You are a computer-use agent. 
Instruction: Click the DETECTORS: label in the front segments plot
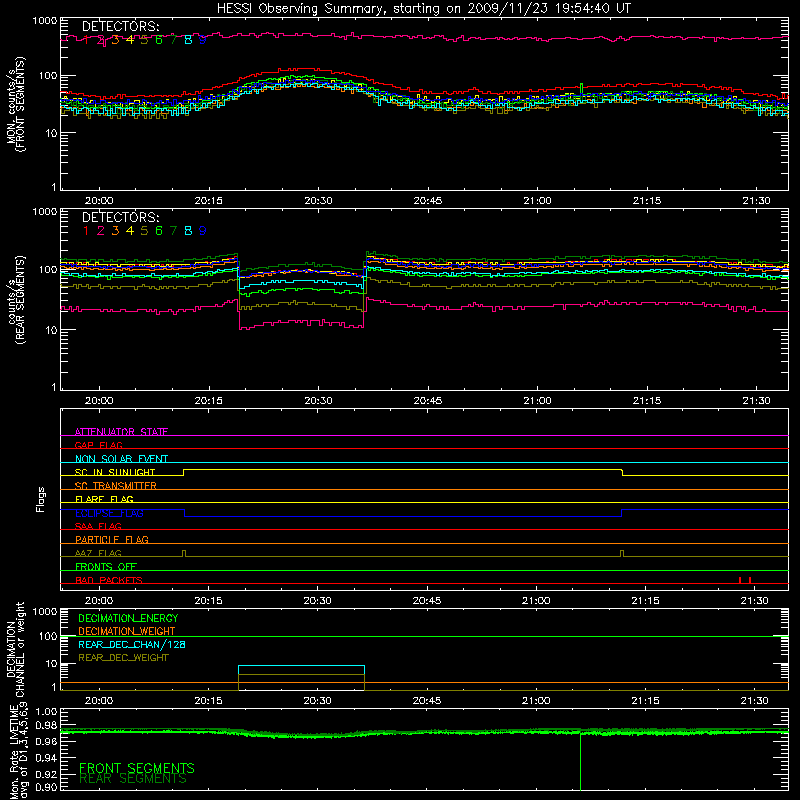coord(121,26)
